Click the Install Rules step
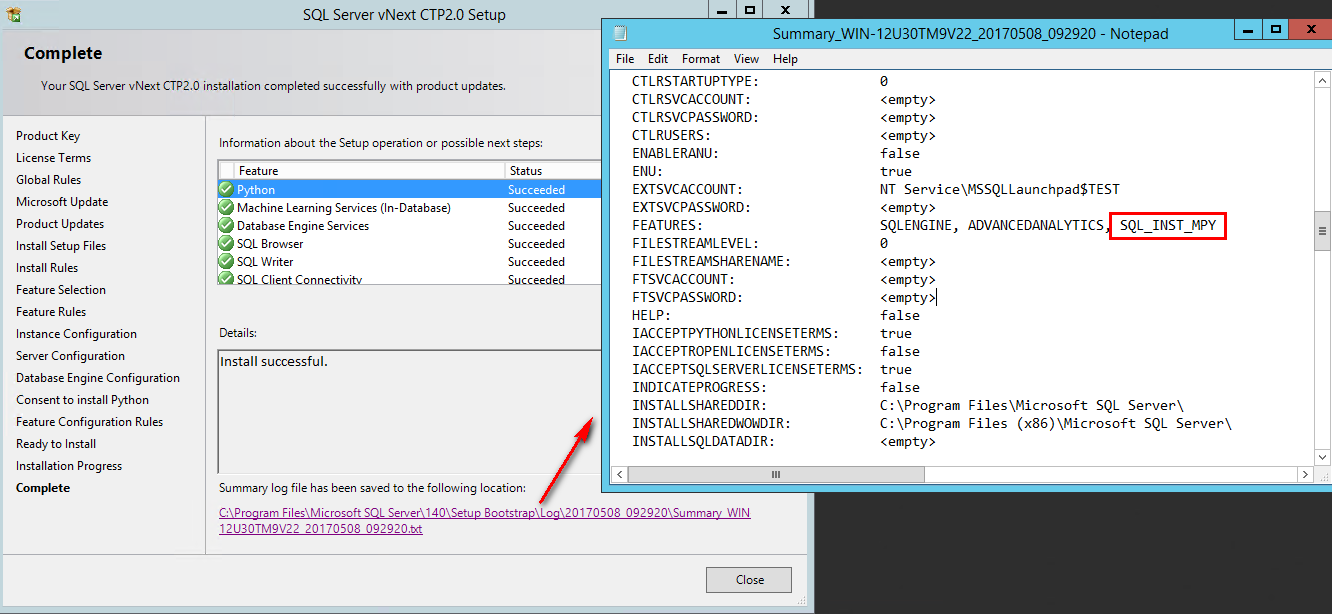 (x=47, y=268)
